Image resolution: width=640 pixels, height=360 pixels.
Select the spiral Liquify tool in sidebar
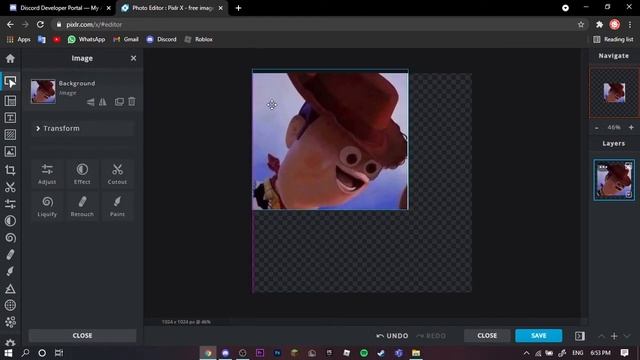click(x=10, y=238)
